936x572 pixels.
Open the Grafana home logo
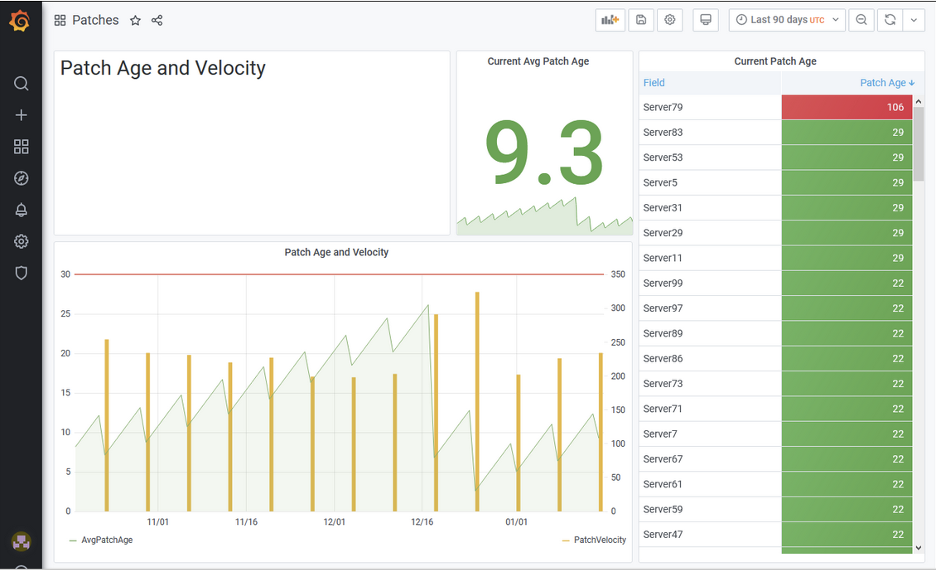point(20,21)
